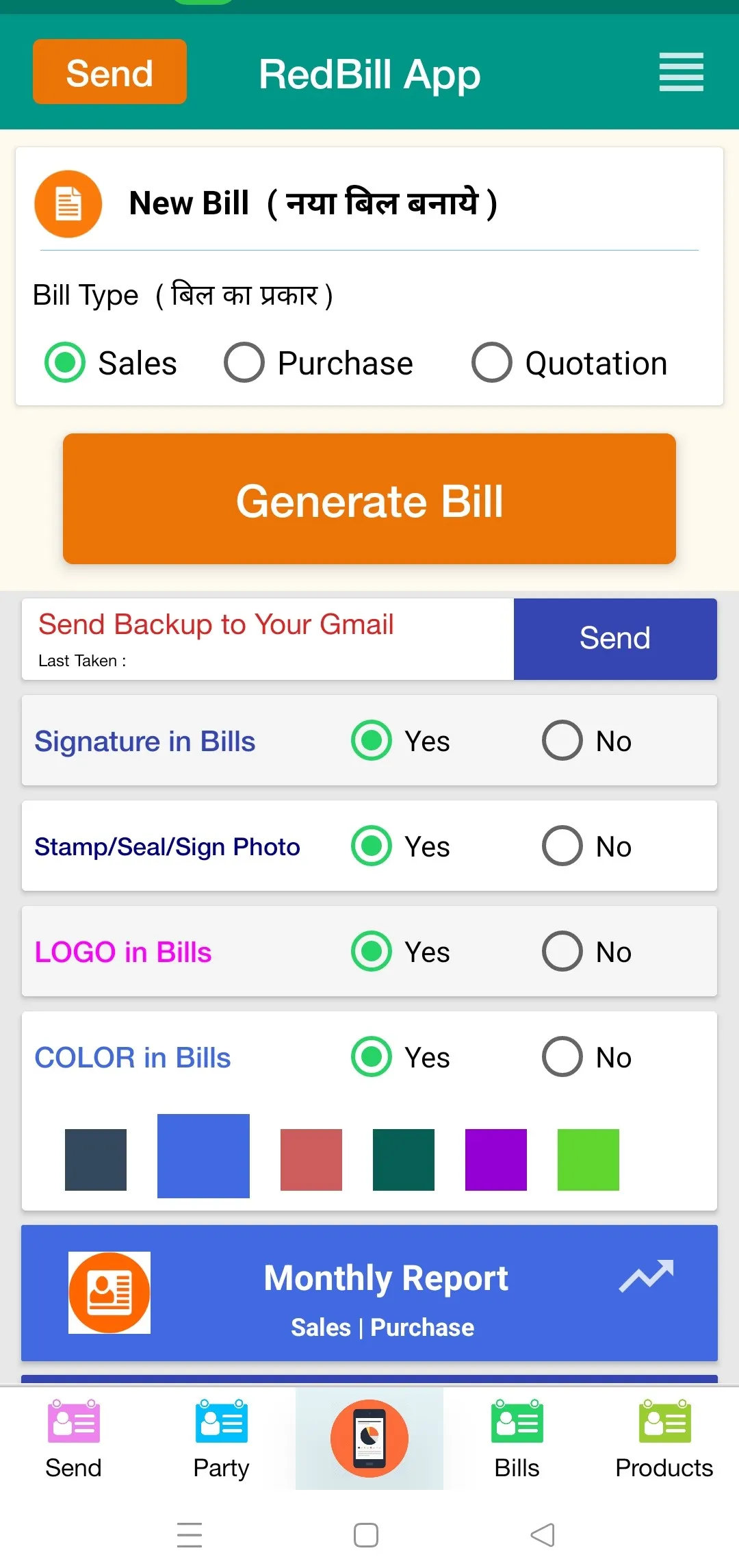Viewport: 739px width, 1568px height.
Task: Pick the purple bill color swatch
Action: [496, 1159]
